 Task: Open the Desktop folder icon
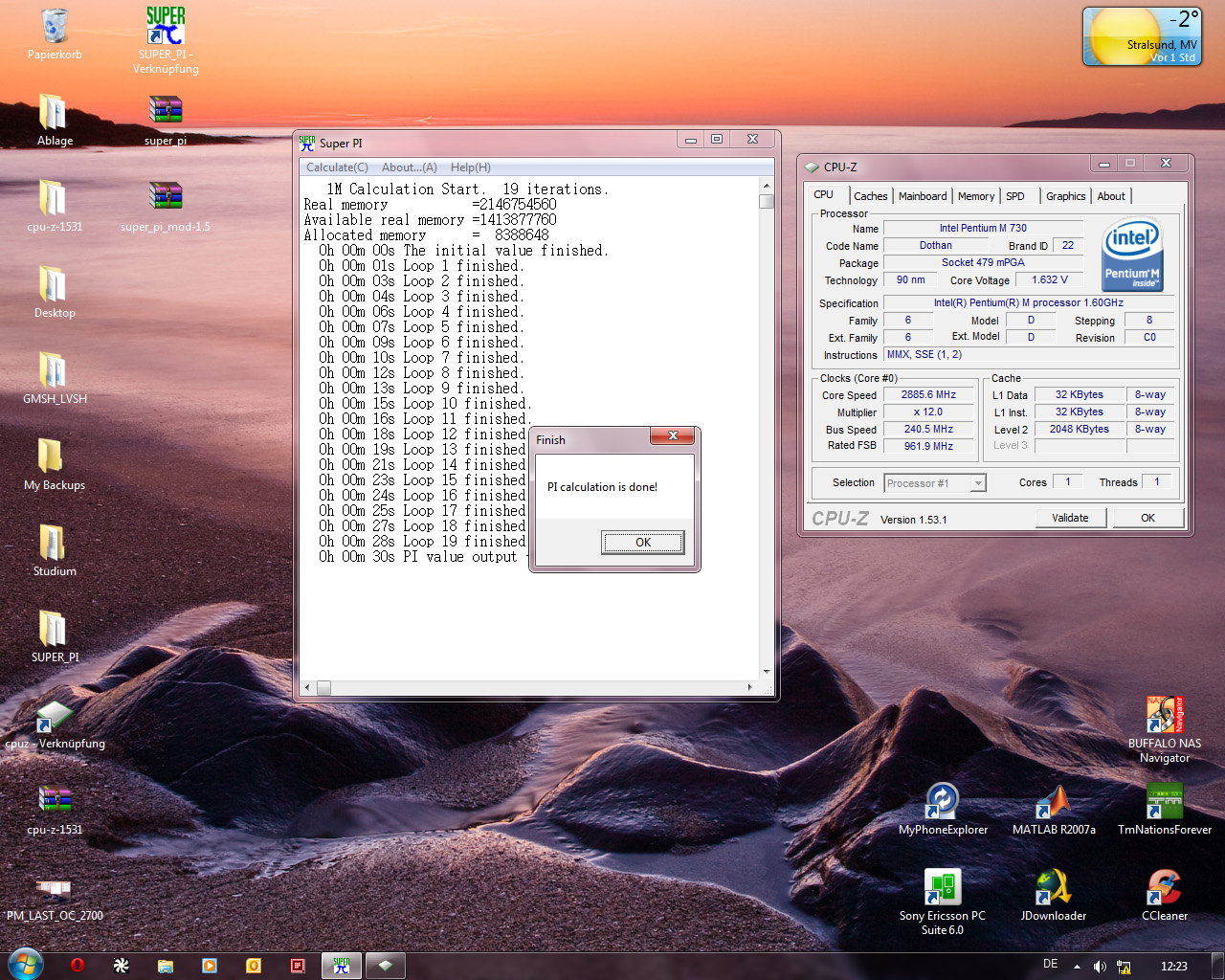tap(55, 285)
